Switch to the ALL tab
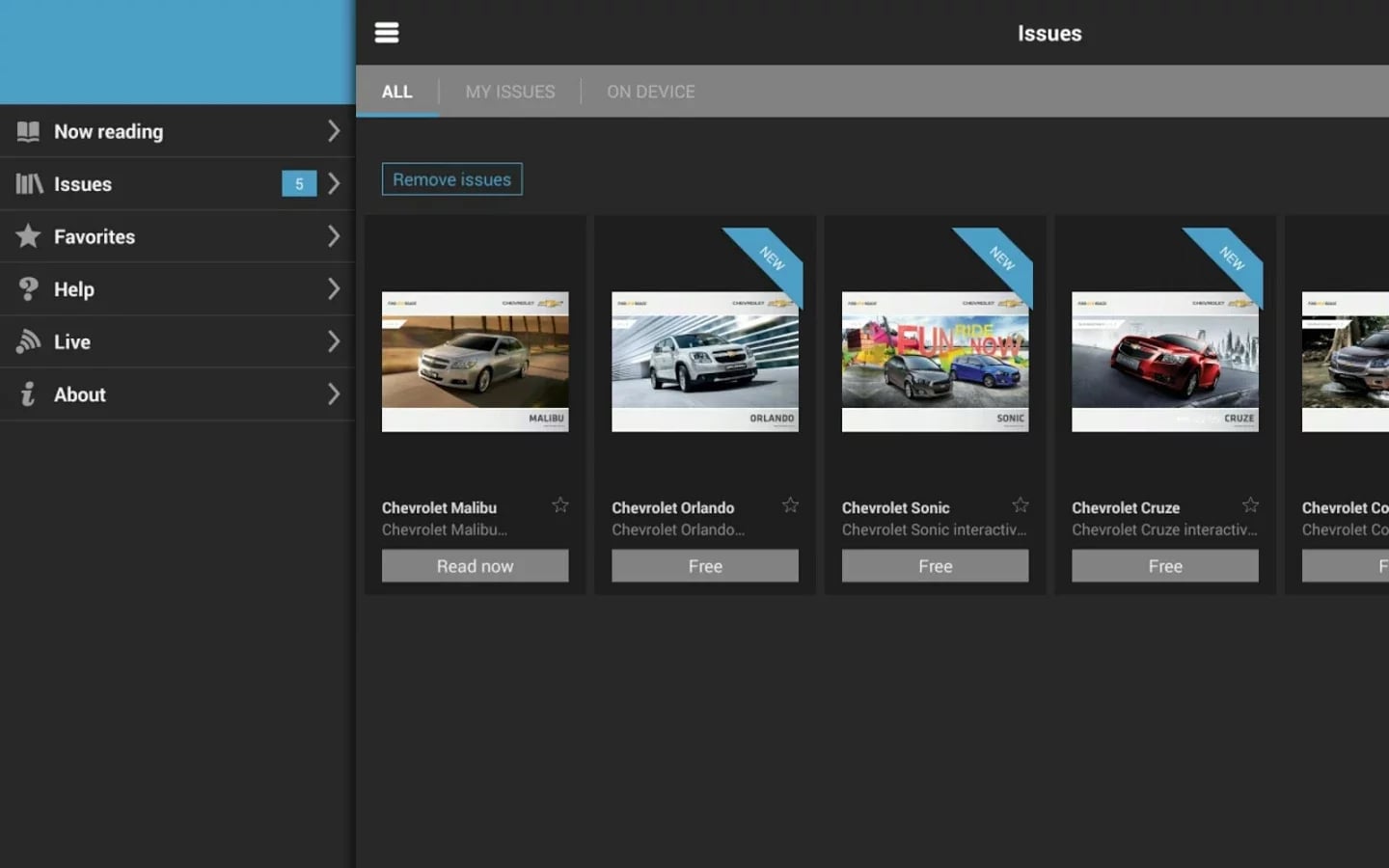The image size is (1389, 868). [x=396, y=92]
